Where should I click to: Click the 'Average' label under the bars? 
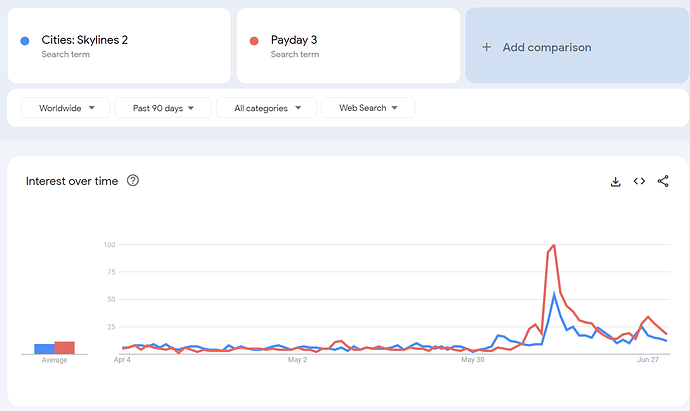point(55,360)
